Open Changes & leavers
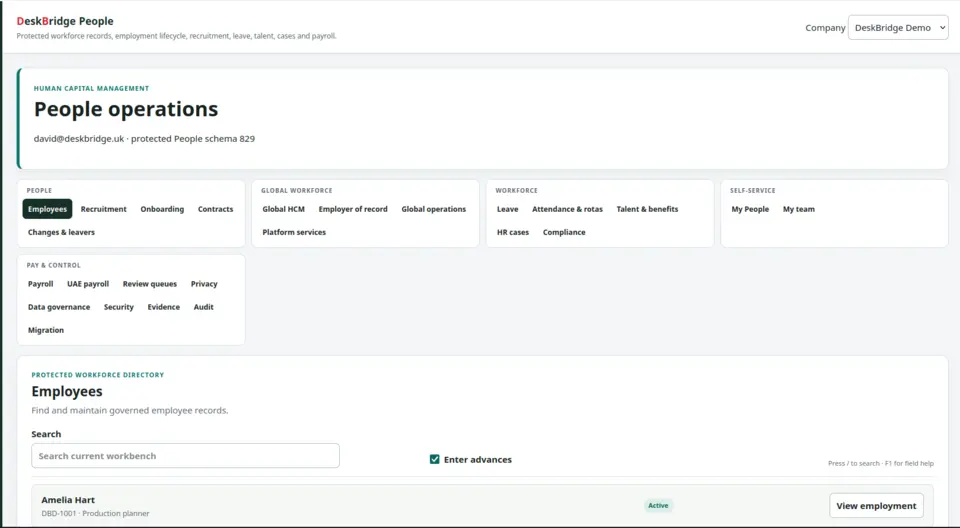The width and height of the screenshot is (960, 528). pyautogui.click(x=61, y=232)
